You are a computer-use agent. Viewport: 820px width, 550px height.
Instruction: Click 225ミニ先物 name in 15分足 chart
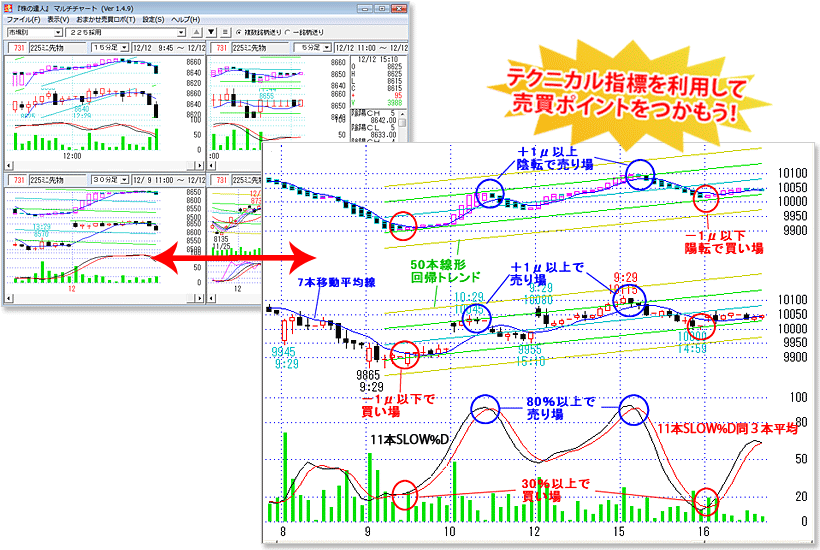coord(58,48)
